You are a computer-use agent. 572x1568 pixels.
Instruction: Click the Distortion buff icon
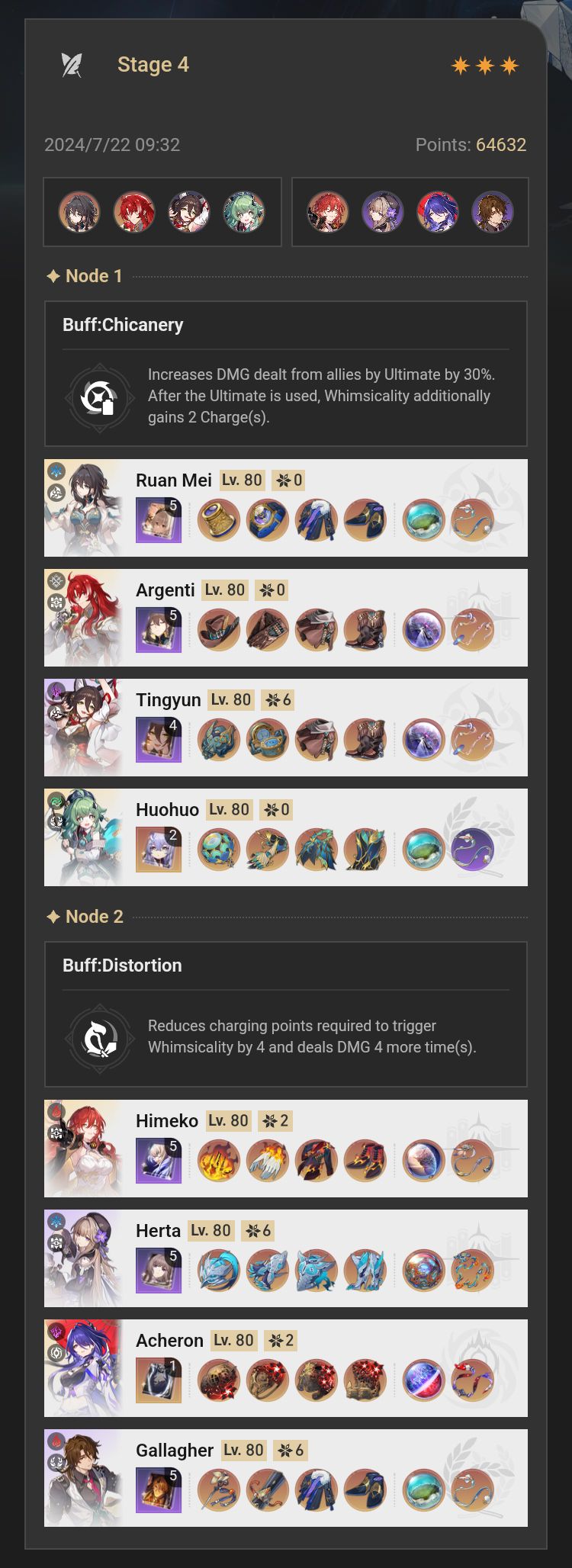99,1038
